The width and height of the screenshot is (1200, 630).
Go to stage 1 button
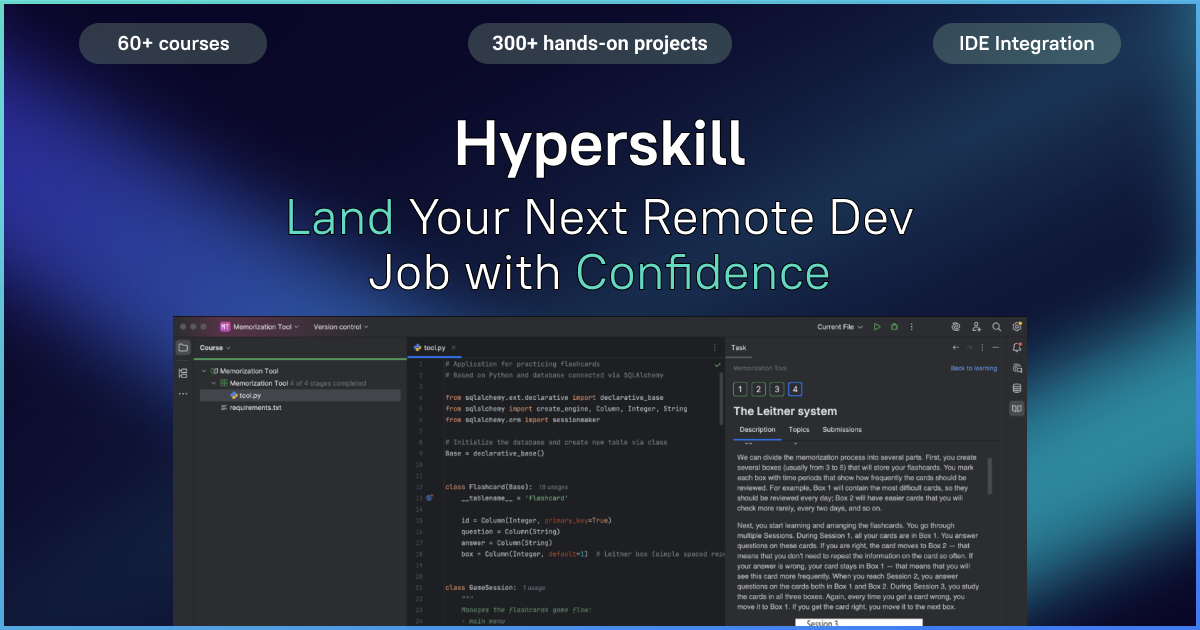pos(740,389)
